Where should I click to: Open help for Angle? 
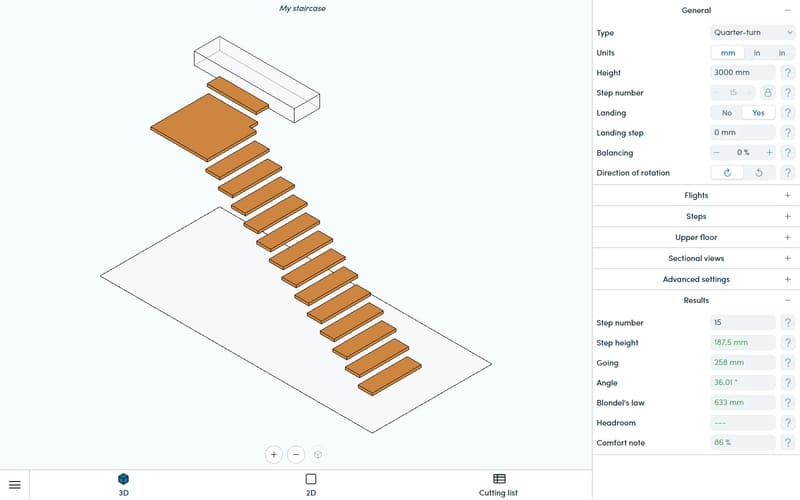click(x=788, y=382)
